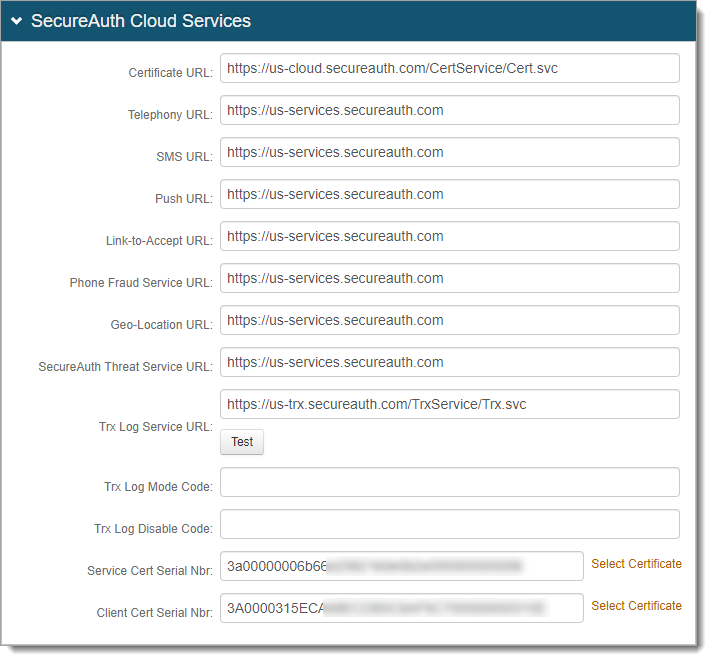This screenshot has width=712, height=661.
Task: Focus the Trx Log Service URL field
Action: pyautogui.click(x=449, y=405)
